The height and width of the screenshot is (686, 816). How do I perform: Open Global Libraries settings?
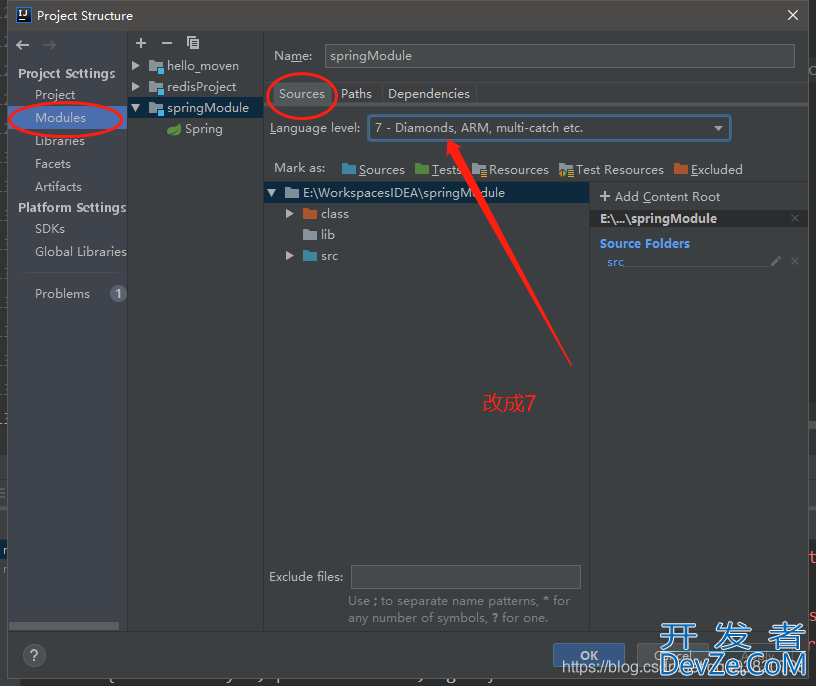coord(81,252)
